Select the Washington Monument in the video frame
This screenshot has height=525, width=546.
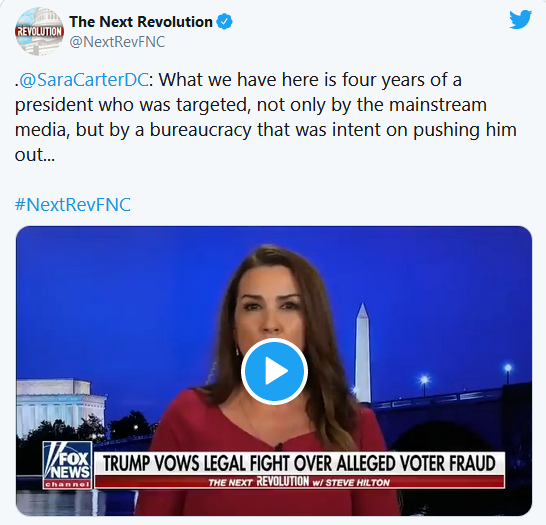362,352
